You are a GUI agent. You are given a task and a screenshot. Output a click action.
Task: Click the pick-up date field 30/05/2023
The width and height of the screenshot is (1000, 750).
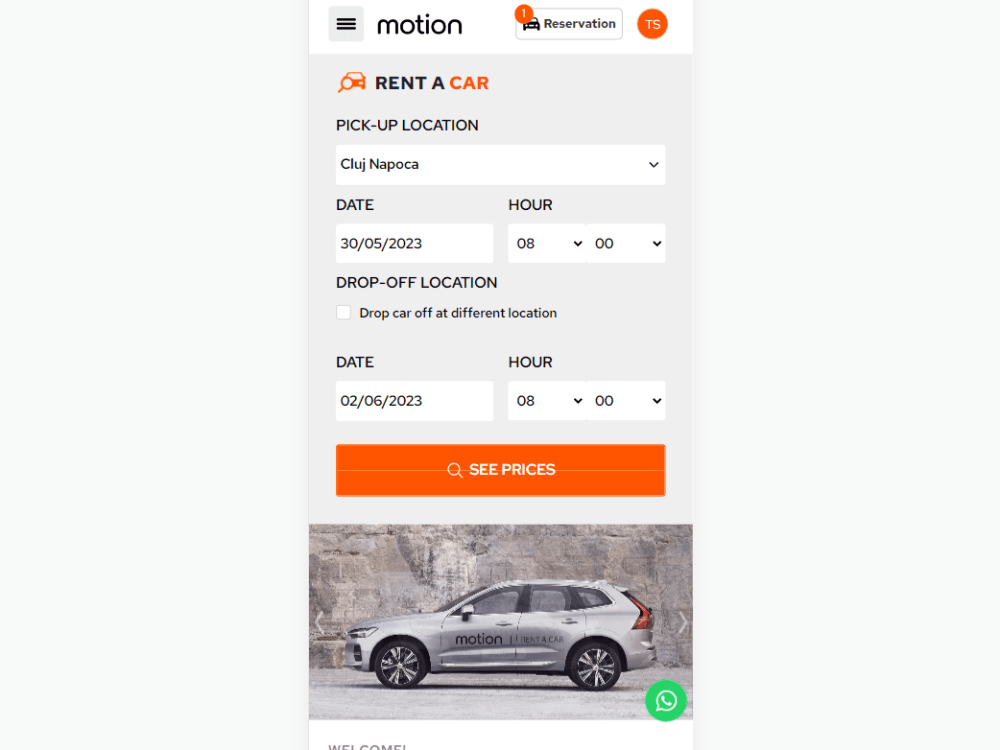[x=415, y=244]
